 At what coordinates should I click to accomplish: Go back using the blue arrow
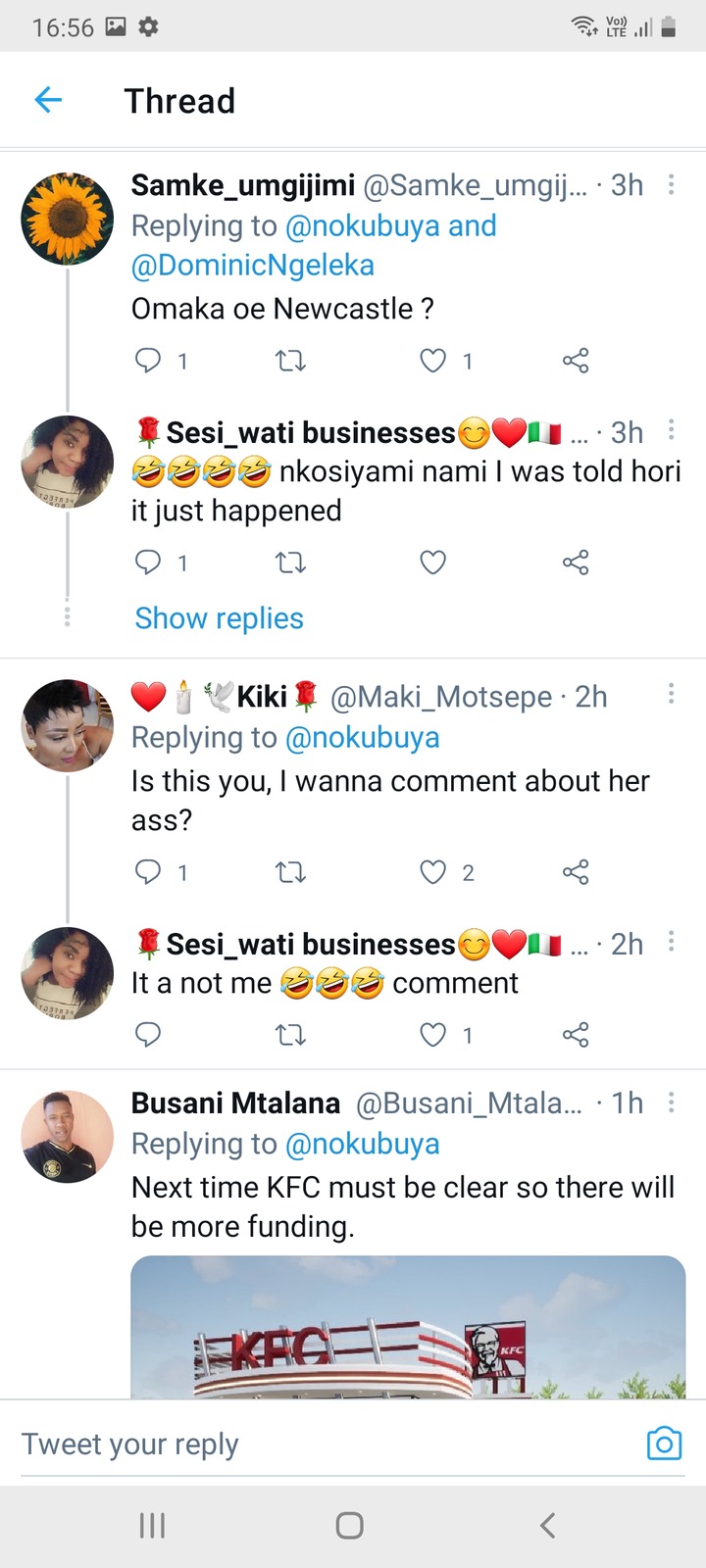coord(48,100)
